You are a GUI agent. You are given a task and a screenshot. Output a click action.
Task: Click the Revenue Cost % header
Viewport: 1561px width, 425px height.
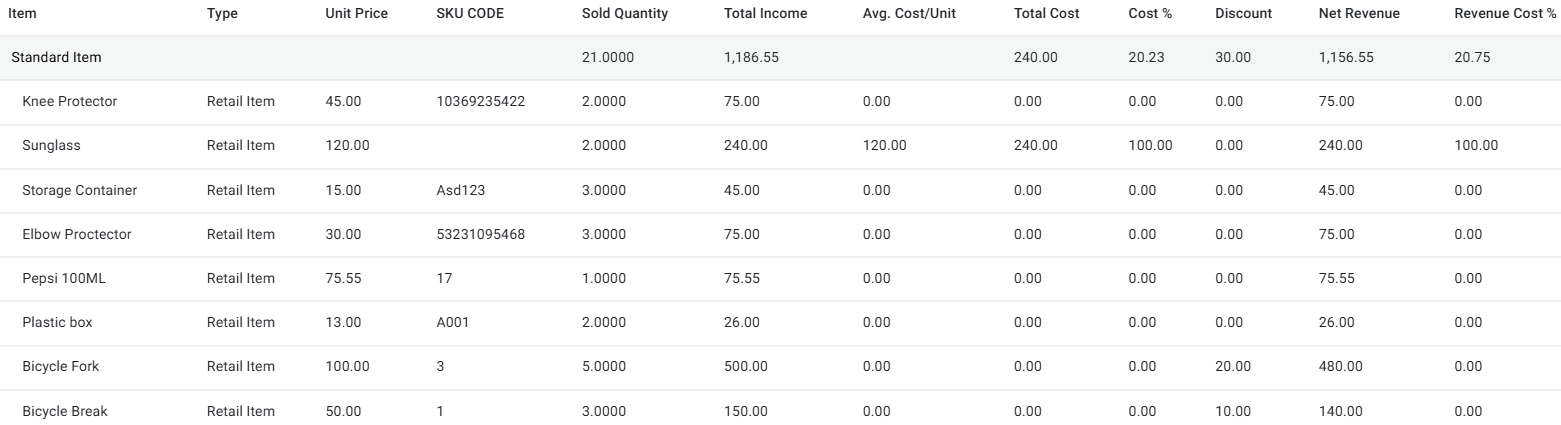pyautogui.click(x=1497, y=14)
